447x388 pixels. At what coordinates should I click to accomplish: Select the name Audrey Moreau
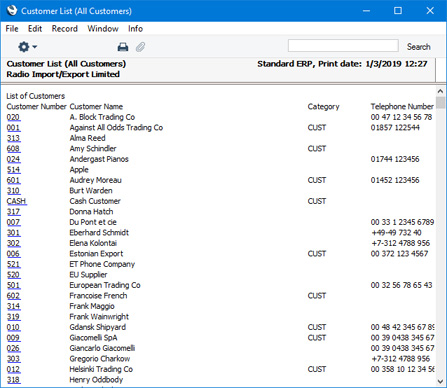[x=95, y=180]
